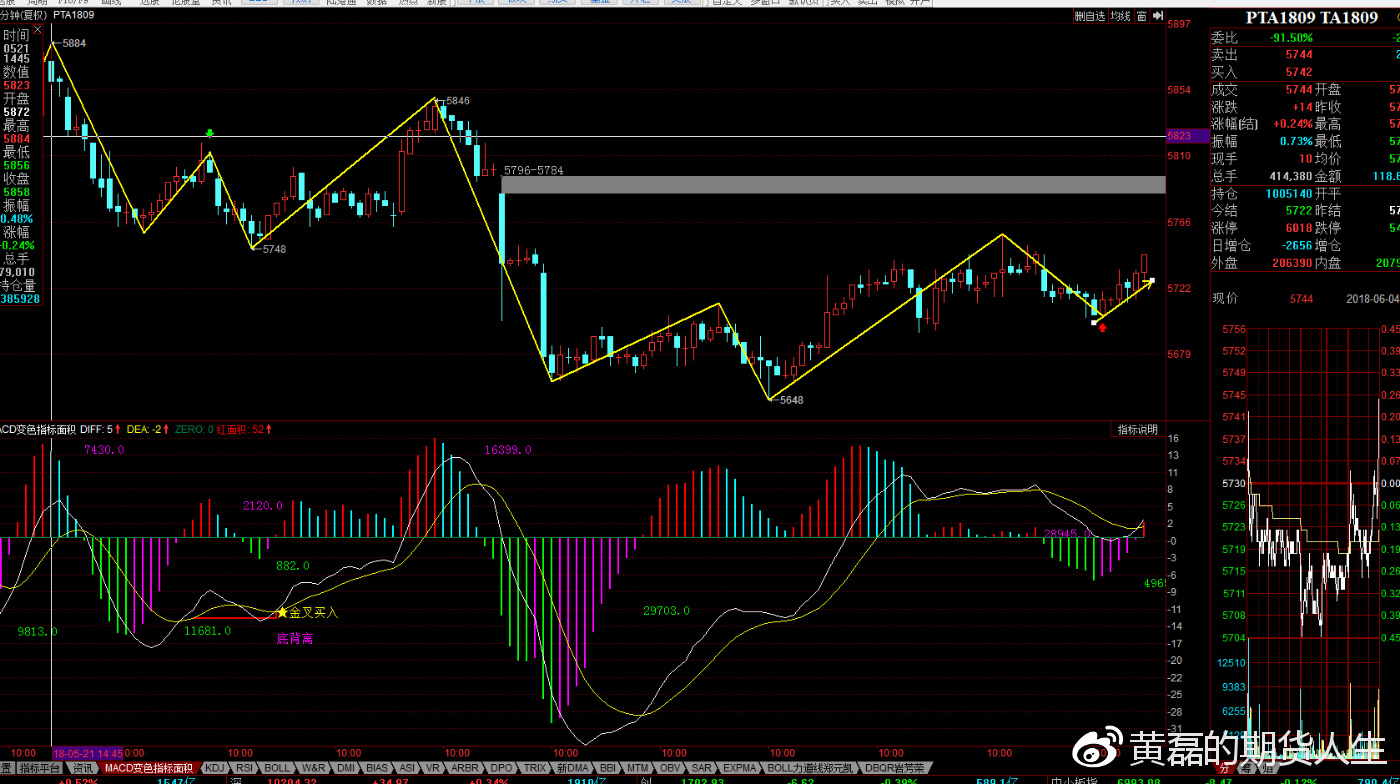Screen dimensions: 1400x784
Task: Select the BOLL力道线郑元凯 indicator tab
Action: click(x=811, y=768)
